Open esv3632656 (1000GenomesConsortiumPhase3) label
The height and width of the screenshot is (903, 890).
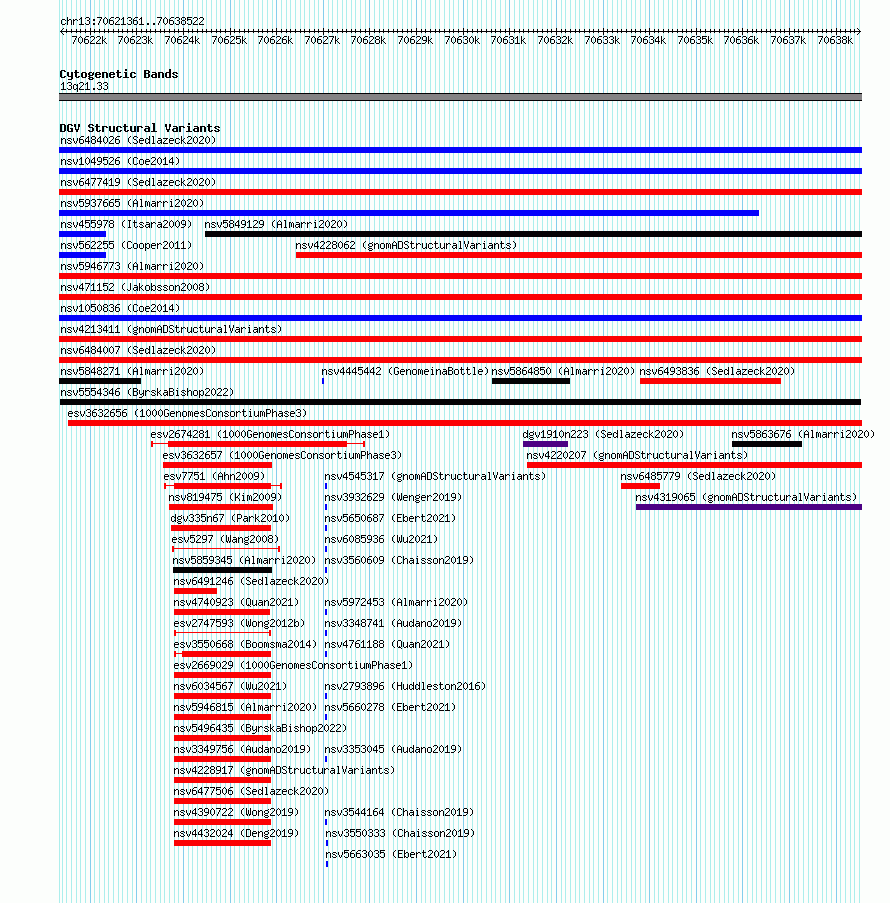point(187,413)
